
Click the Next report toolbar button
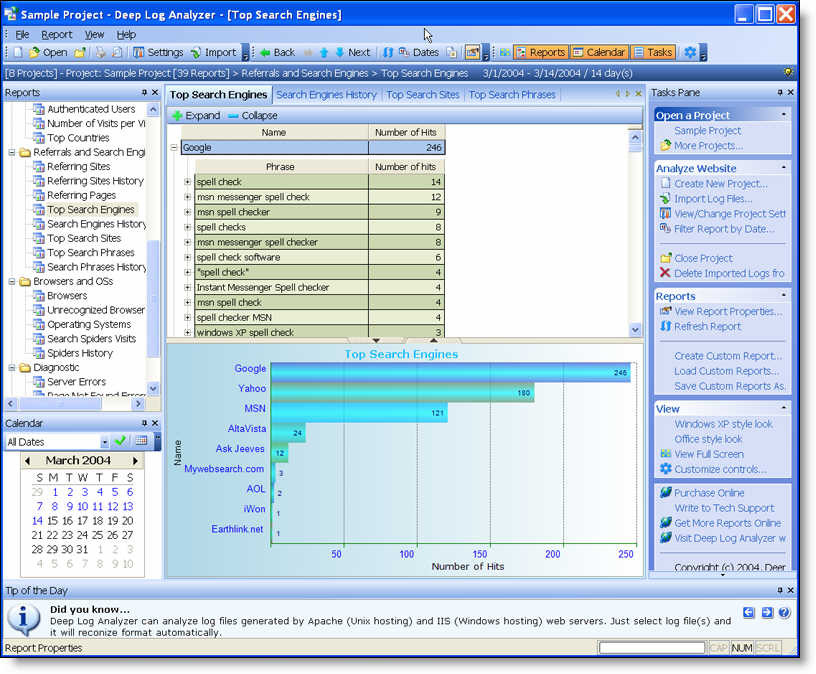[x=353, y=53]
